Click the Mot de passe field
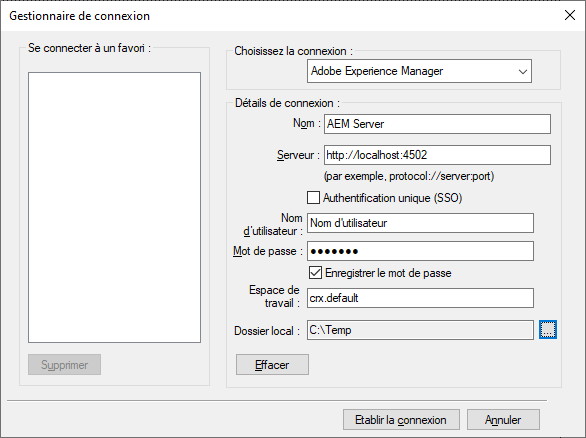 coord(420,251)
